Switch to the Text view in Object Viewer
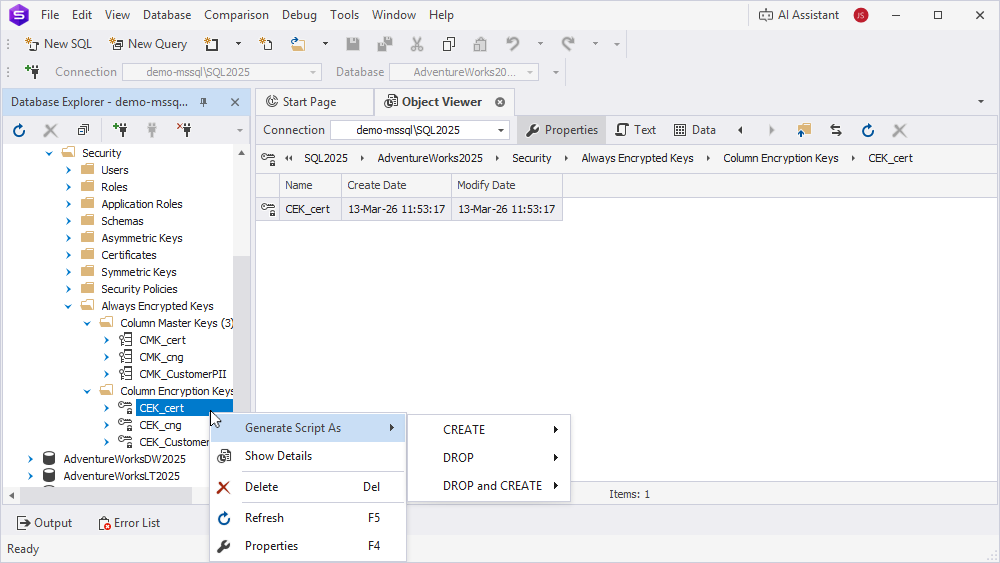 635,130
